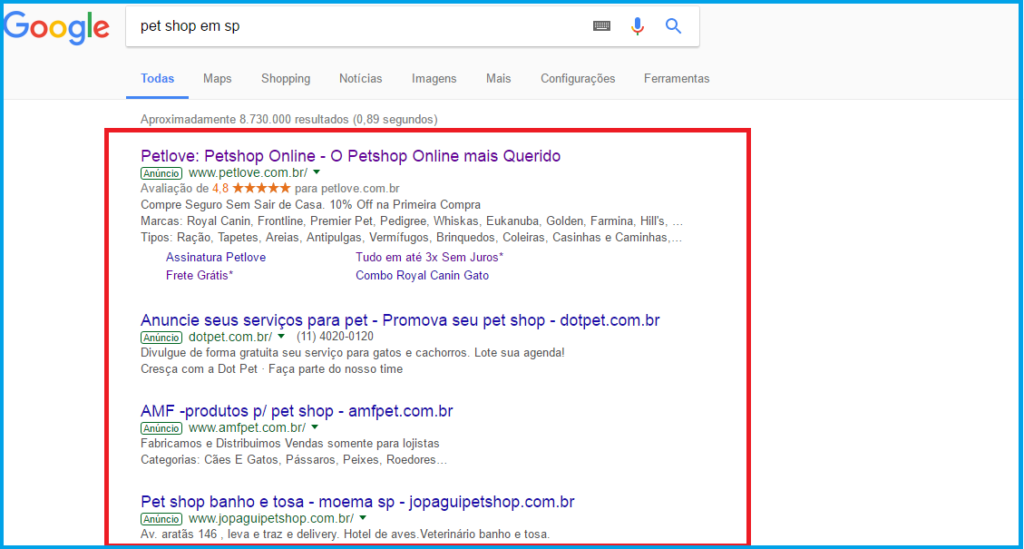This screenshot has width=1024, height=549.
Task: Start voice search with microphone icon
Action: tap(637, 26)
